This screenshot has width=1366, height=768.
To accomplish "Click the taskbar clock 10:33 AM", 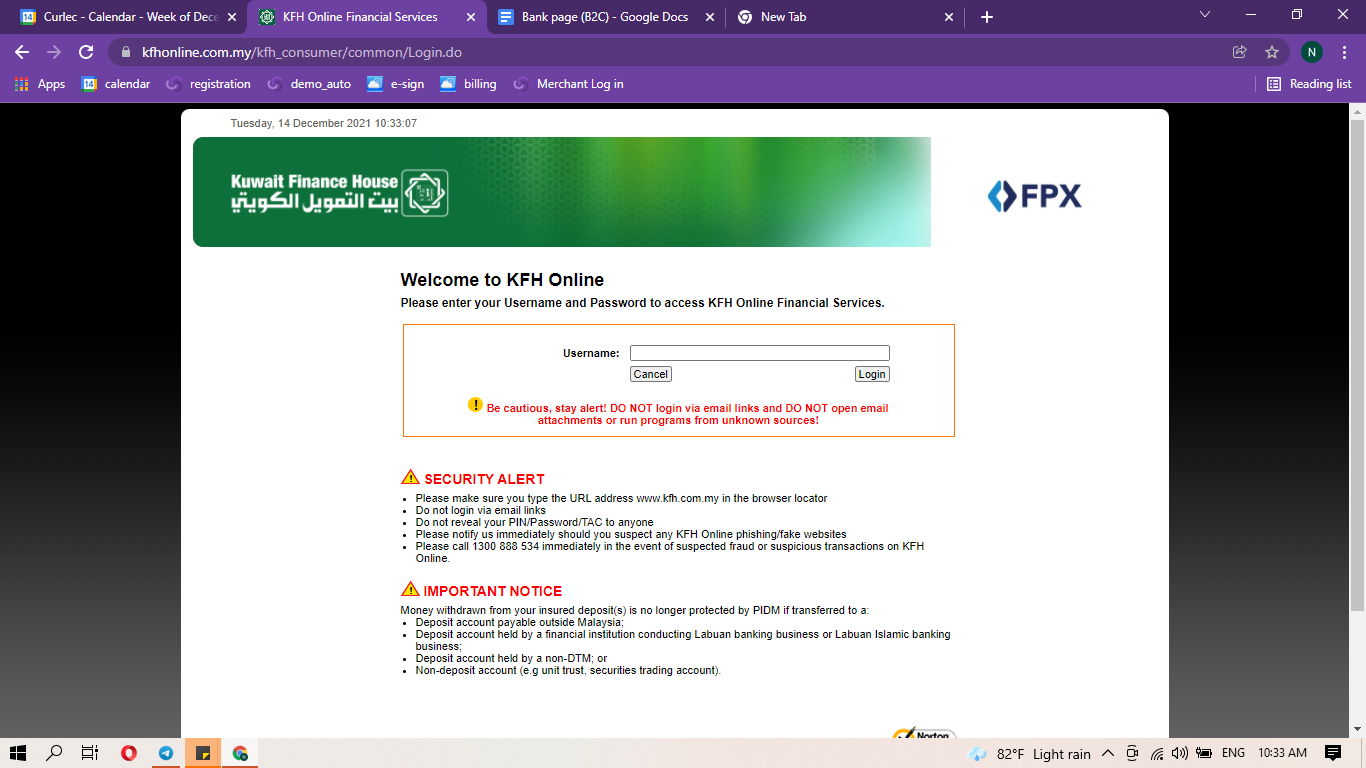I will 1283,753.
